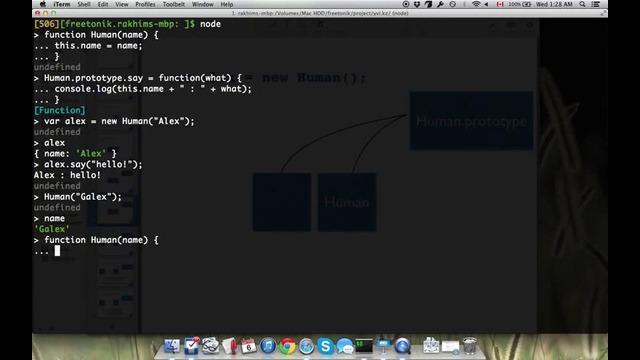Open the Shell menu
The width and height of the screenshot is (640, 360).
click(84, 4)
